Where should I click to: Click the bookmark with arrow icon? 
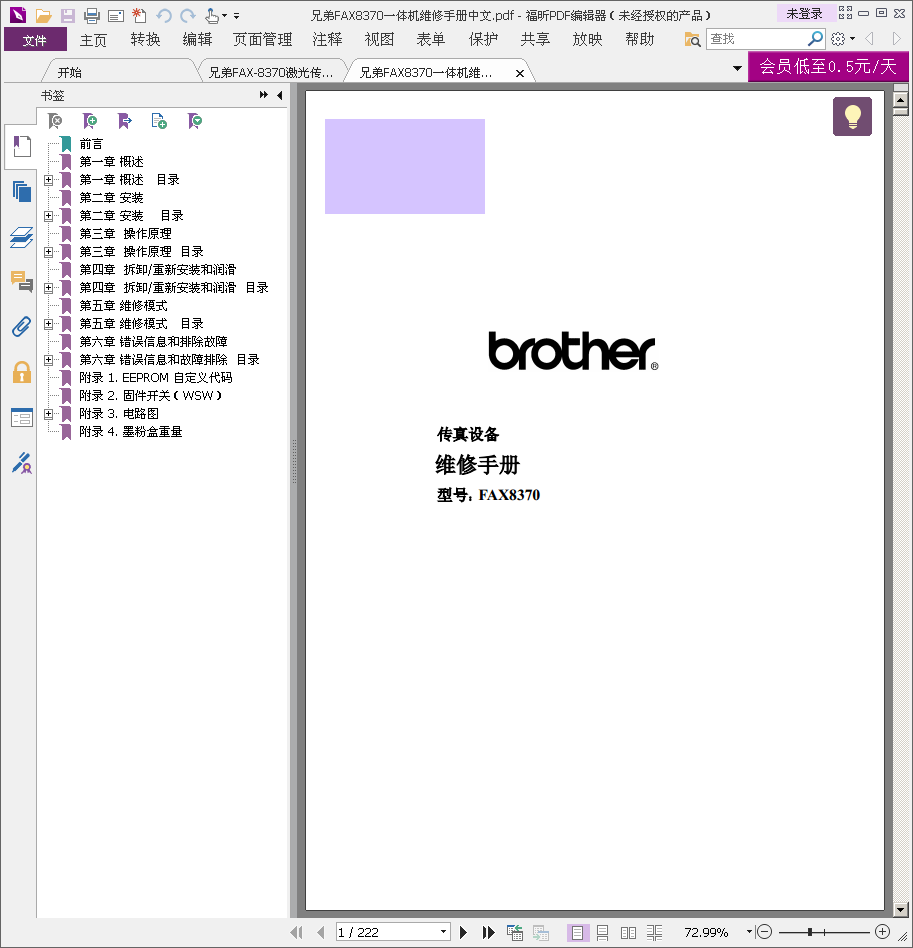click(x=125, y=121)
